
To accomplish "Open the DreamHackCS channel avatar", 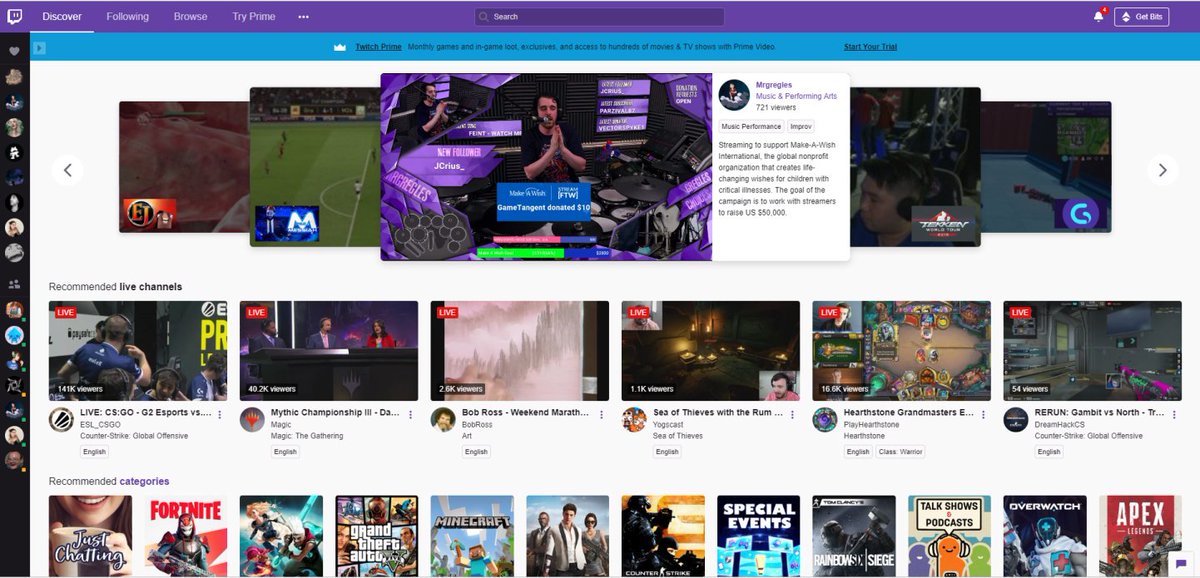I will pos(1016,420).
